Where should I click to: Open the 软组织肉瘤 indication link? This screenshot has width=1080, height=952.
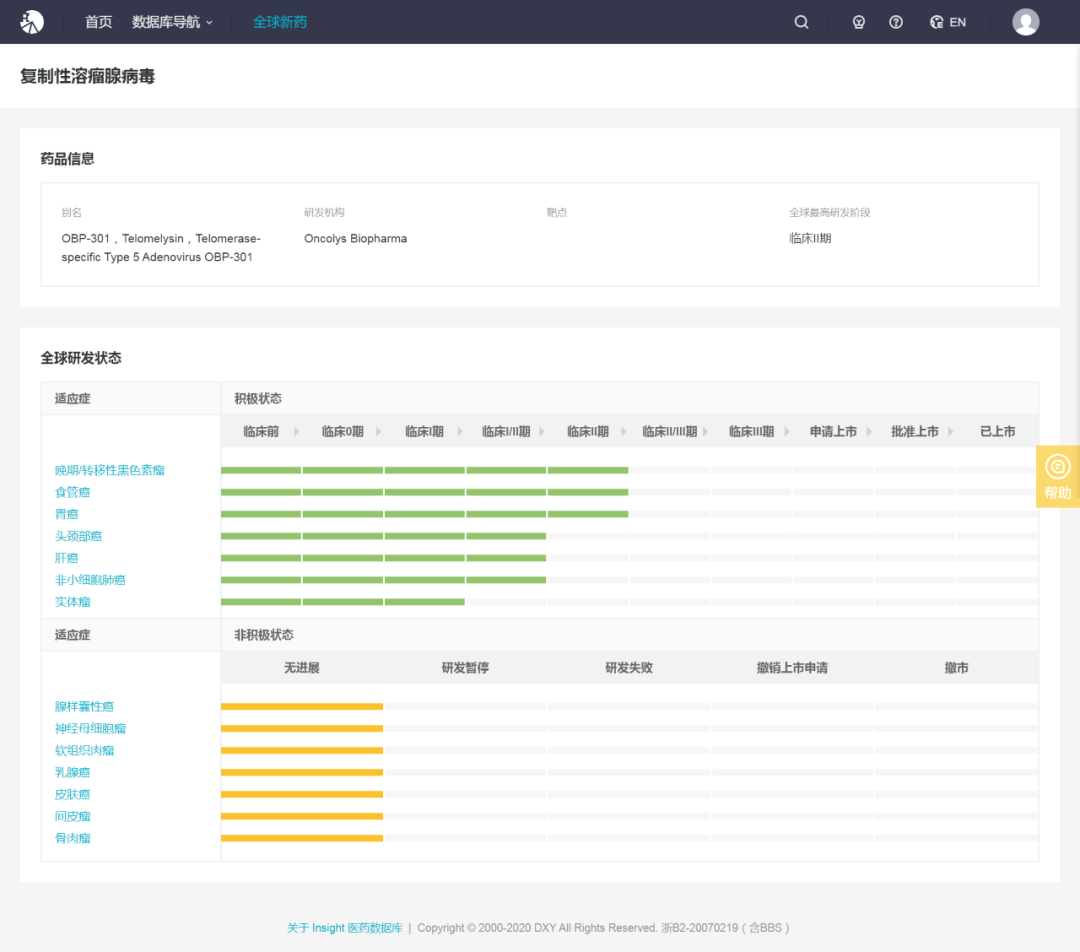tap(84, 751)
